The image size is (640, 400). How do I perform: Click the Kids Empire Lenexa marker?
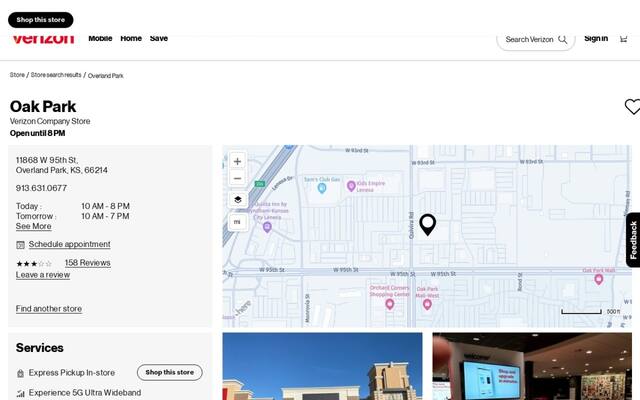pos(351,186)
